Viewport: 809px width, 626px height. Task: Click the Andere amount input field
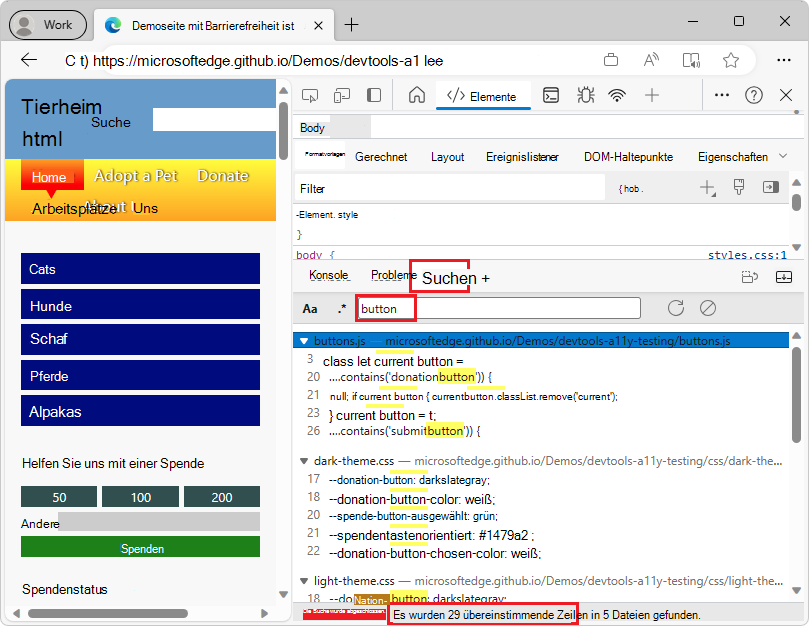click(159, 522)
